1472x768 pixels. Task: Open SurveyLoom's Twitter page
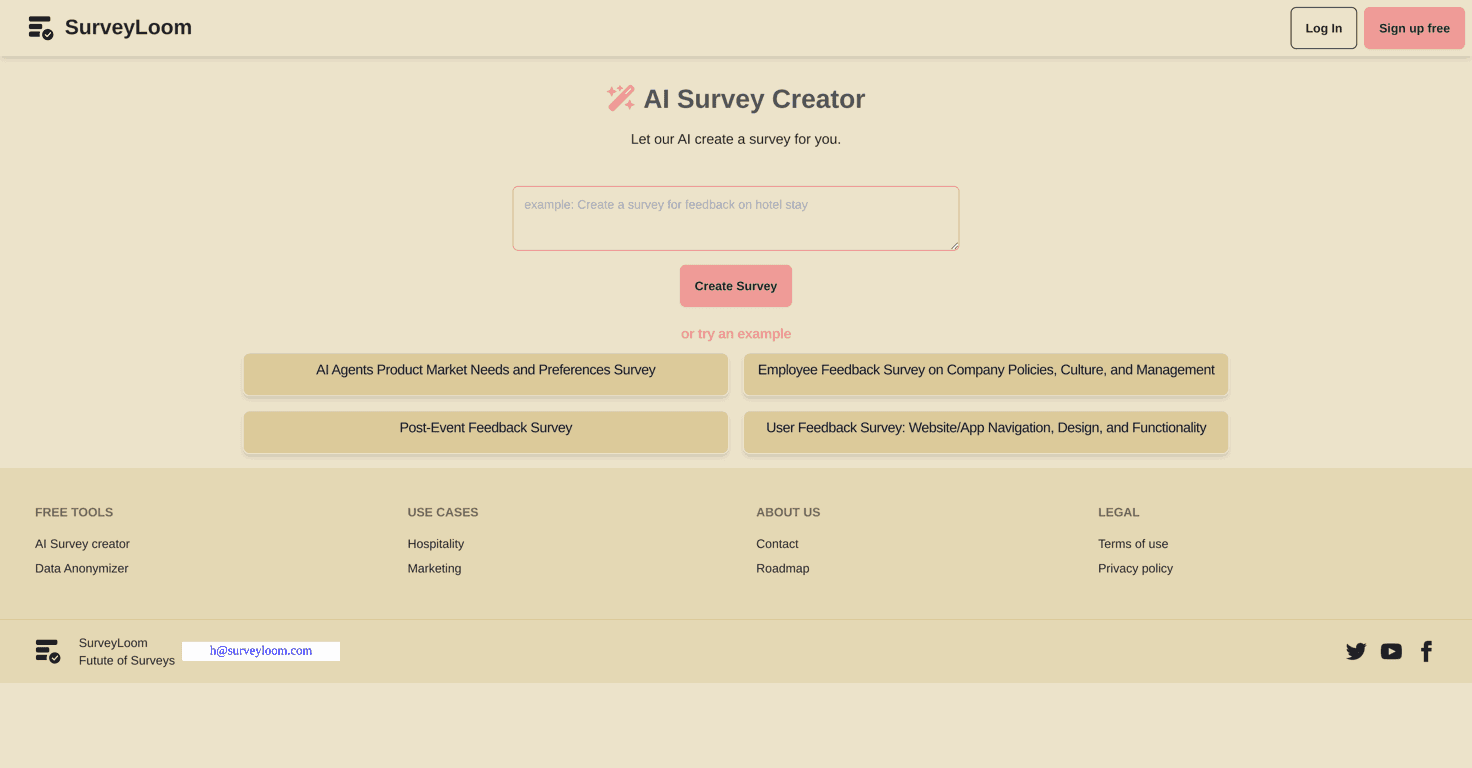click(1356, 651)
